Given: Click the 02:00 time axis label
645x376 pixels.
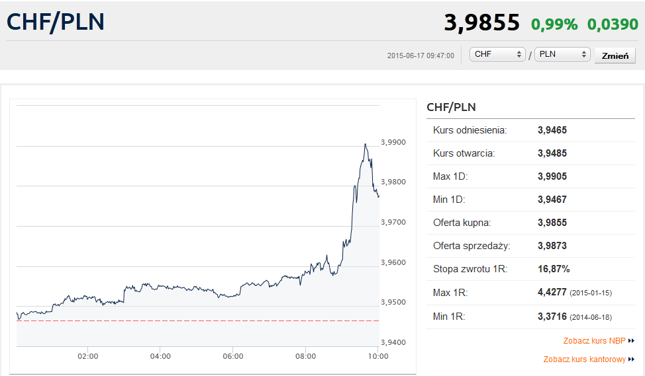Looking at the screenshot, I should tap(88, 356).
